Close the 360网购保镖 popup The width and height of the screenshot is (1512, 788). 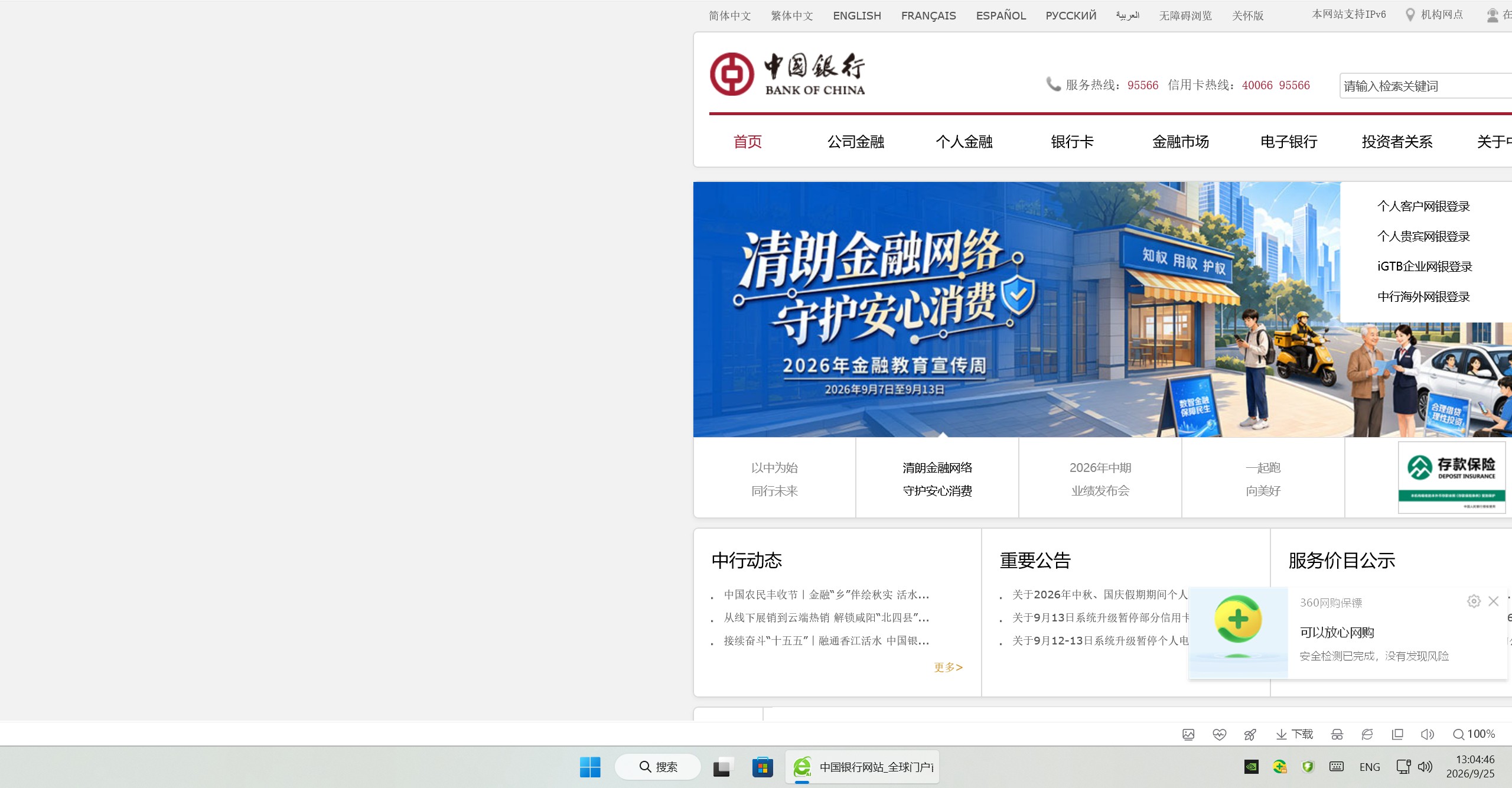coord(1494,601)
